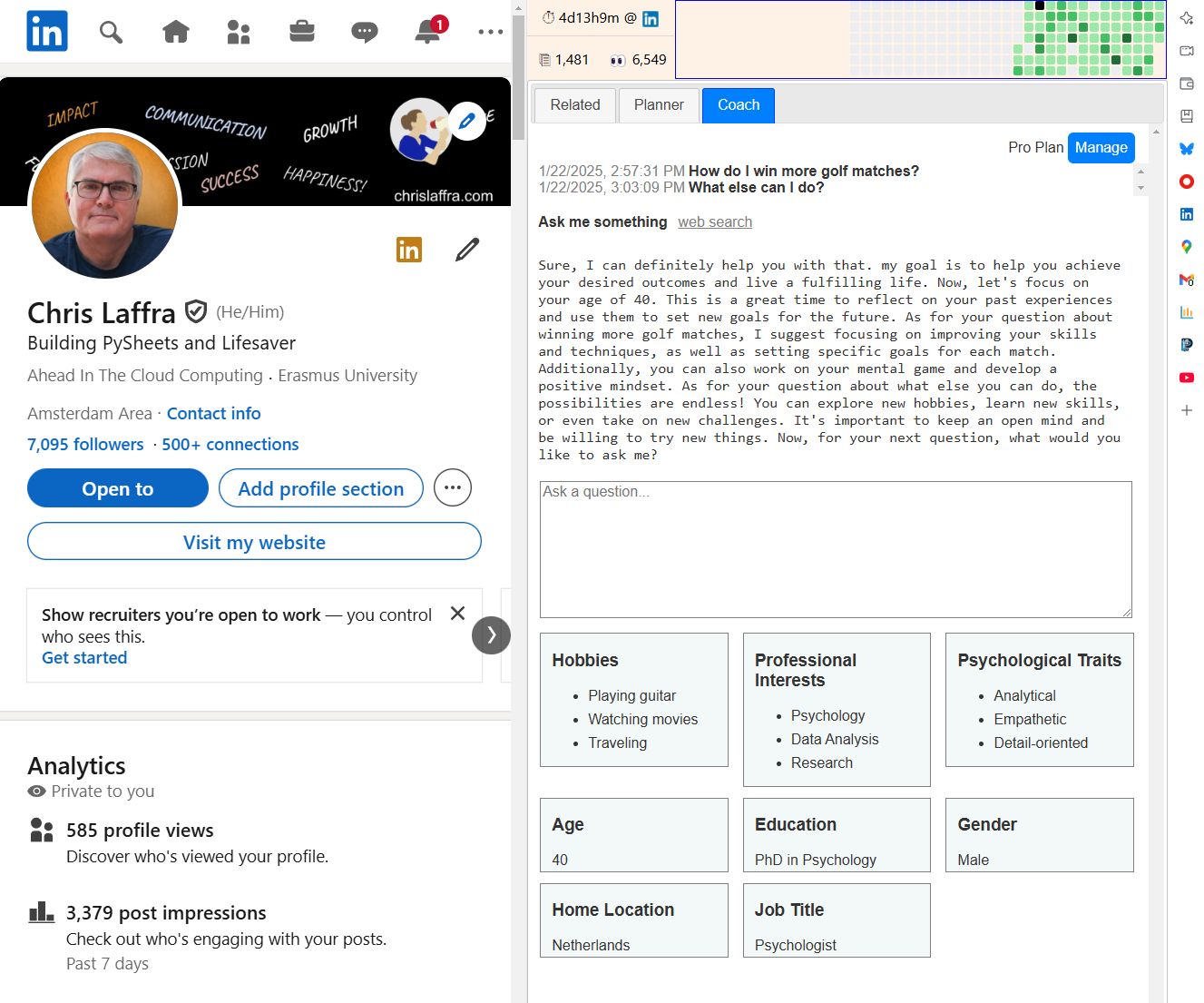Click small LinkedIn icon beside timer
The image size is (1204, 1003).
coord(651,19)
